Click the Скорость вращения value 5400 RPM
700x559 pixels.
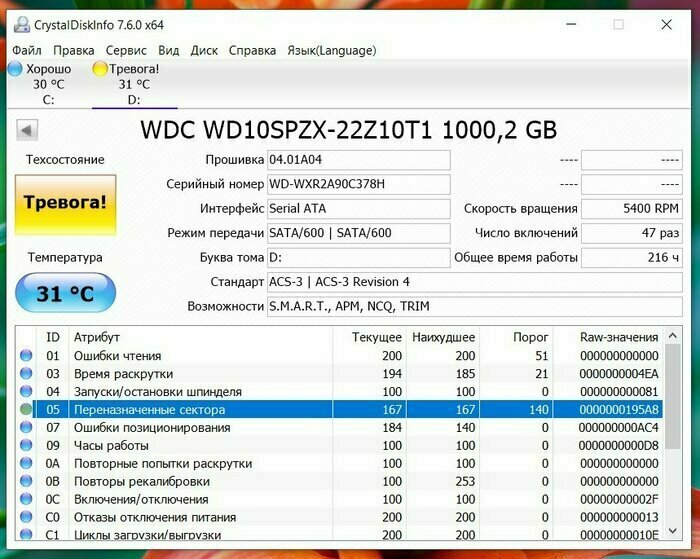coord(632,209)
